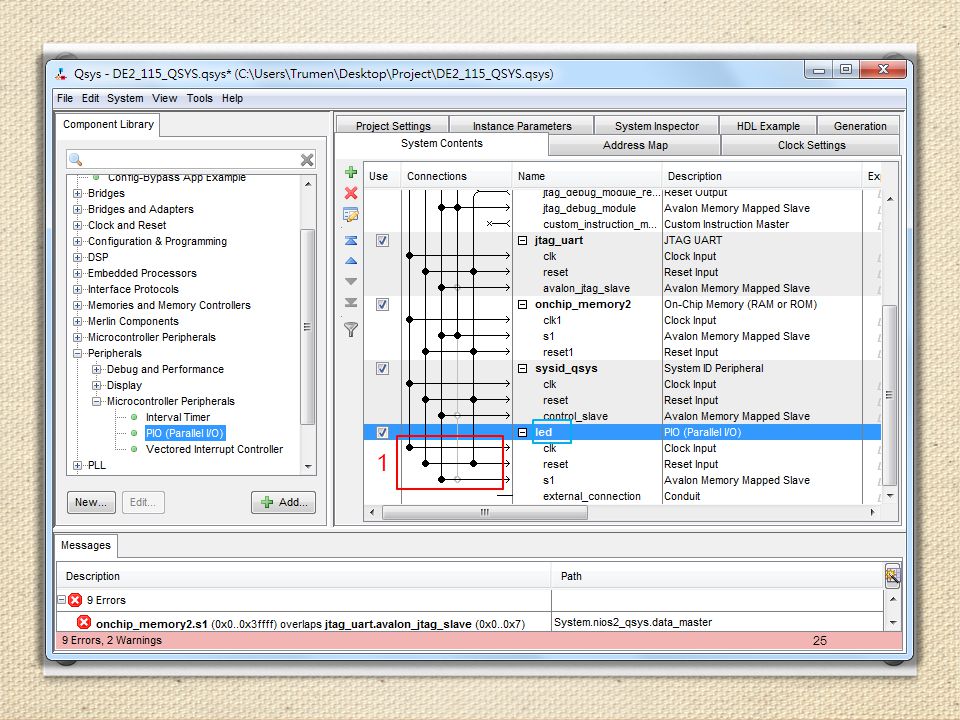Clear the component library search with X
Screen dimensions: 960x720
point(307,160)
